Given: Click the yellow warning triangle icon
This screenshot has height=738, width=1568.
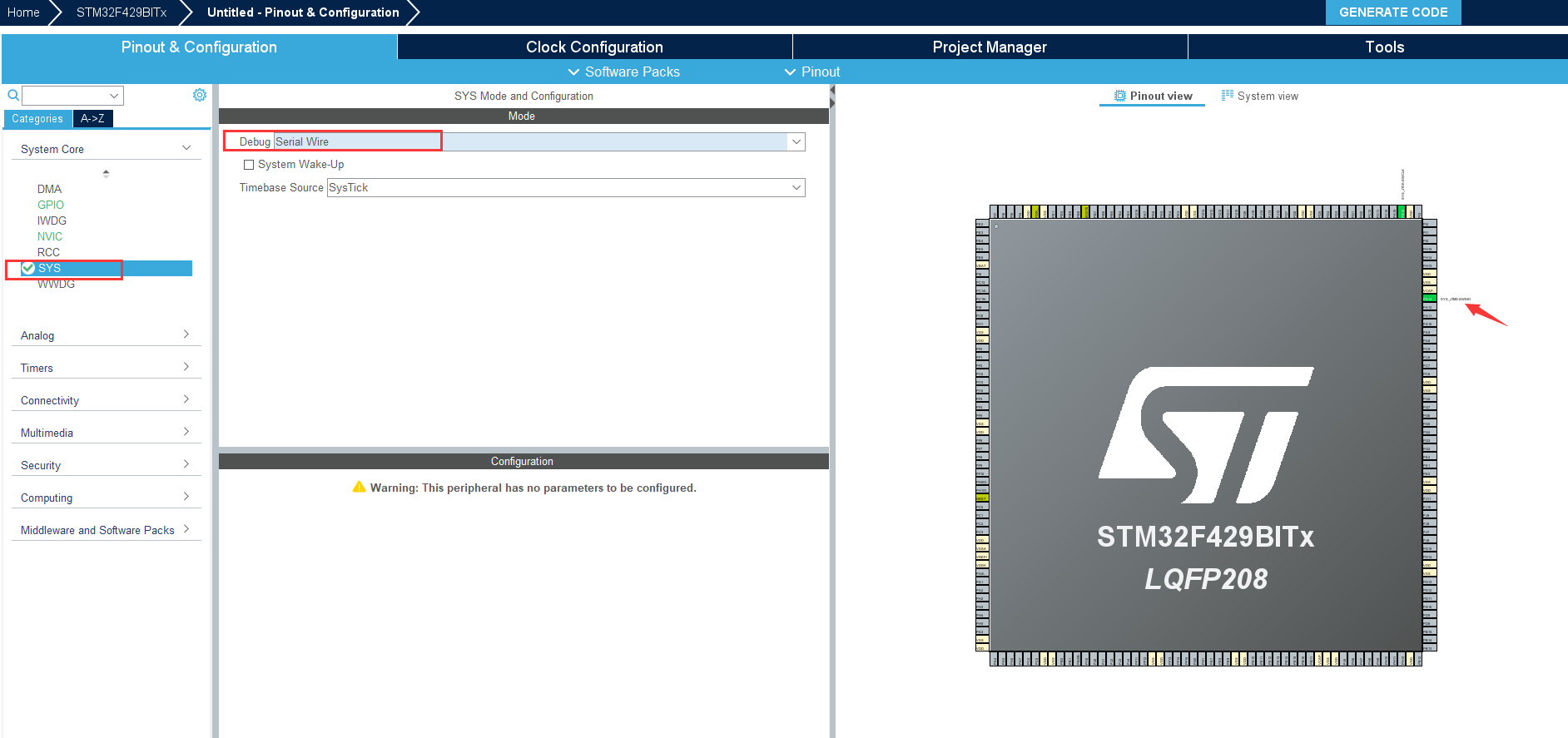Looking at the screenshot, I should point(360,487).
